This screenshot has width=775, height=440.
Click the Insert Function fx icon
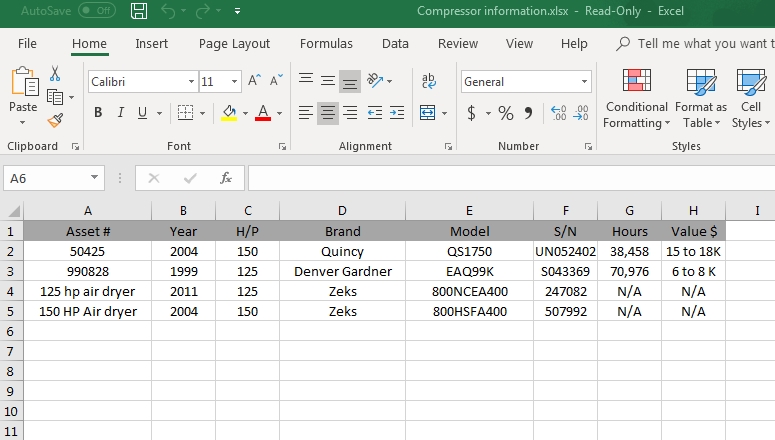point(226,178)
